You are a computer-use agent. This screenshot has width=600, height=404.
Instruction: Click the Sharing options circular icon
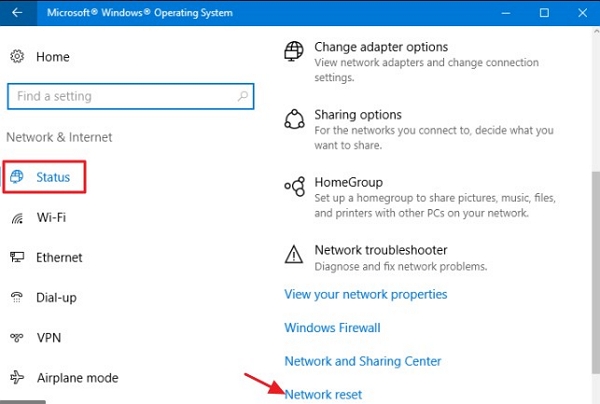point(294,119)
